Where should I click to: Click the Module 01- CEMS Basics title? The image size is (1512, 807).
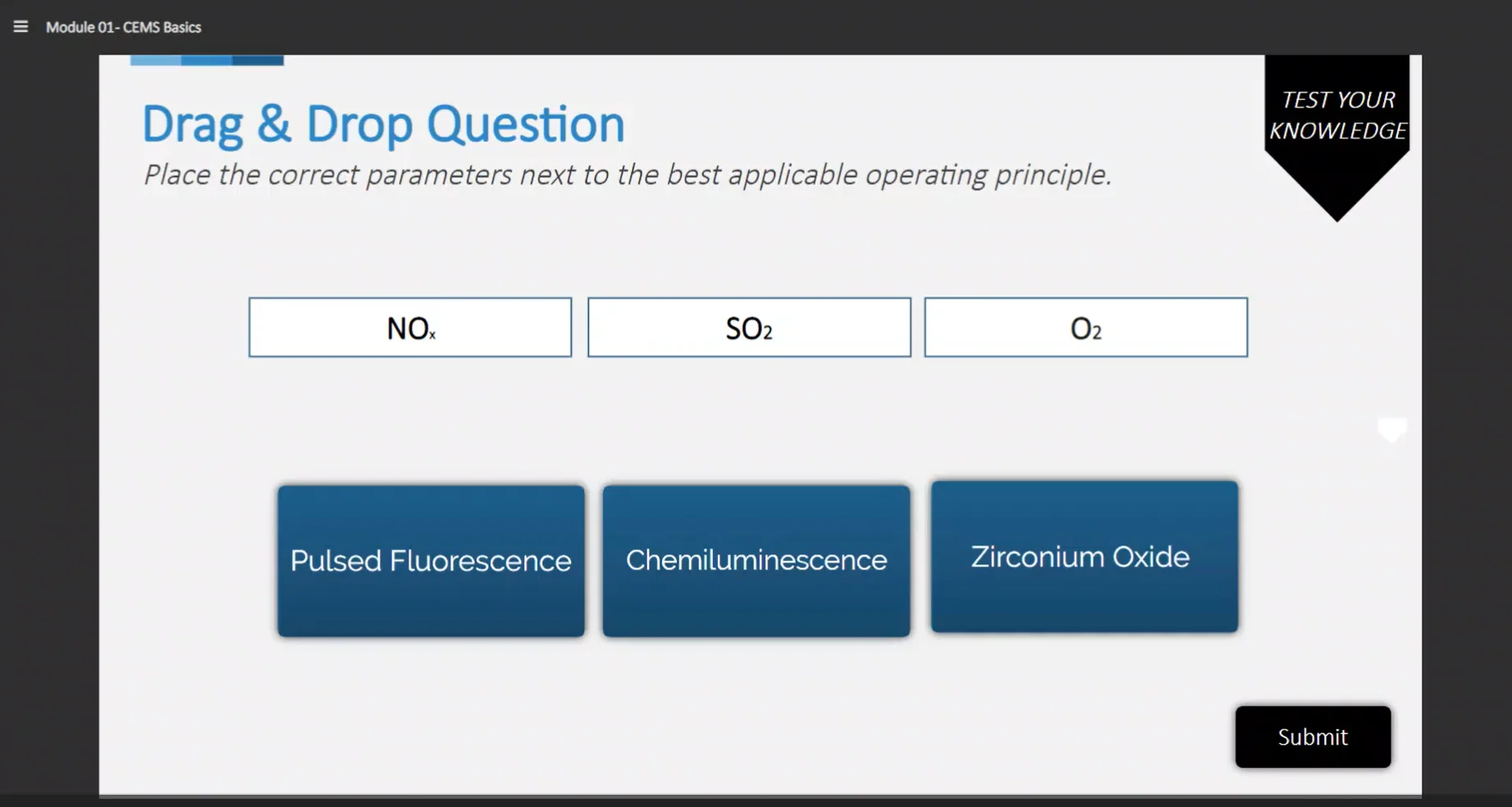click(x=123, y=27)
